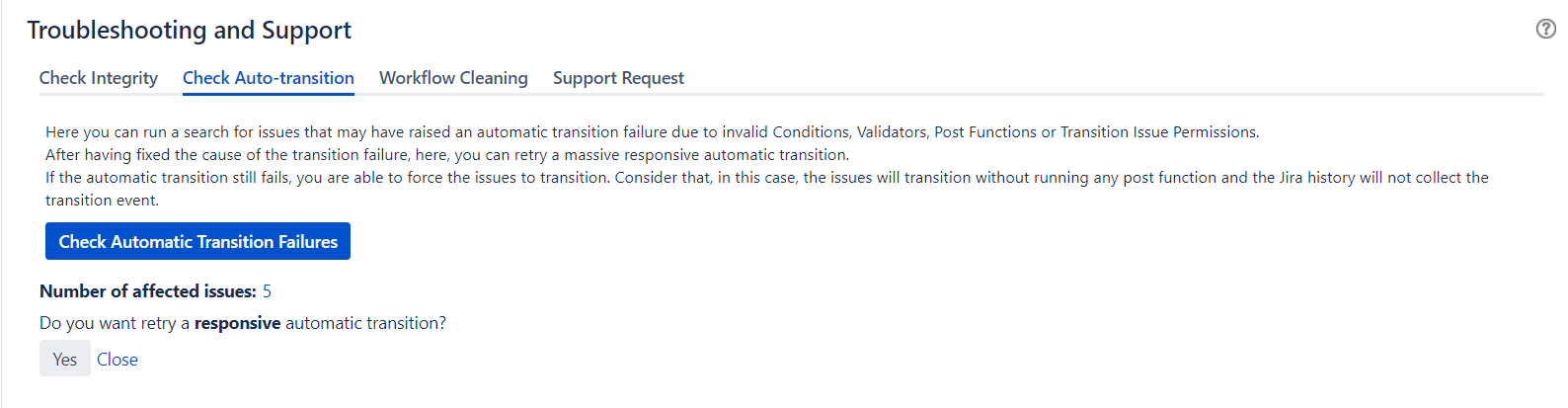The image size is (1568, 408).
Task: Click the phrase 'Here you can run a search'
Action: tap(139, 132)
